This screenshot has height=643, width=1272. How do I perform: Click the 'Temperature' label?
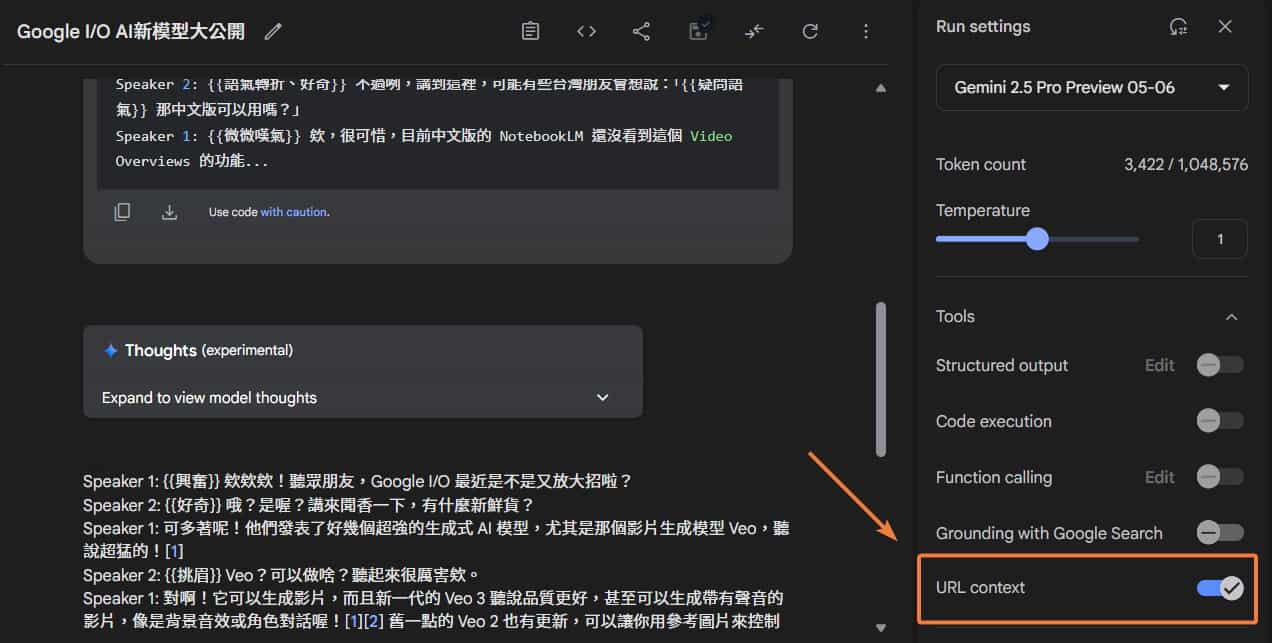[x=983, y=210]
